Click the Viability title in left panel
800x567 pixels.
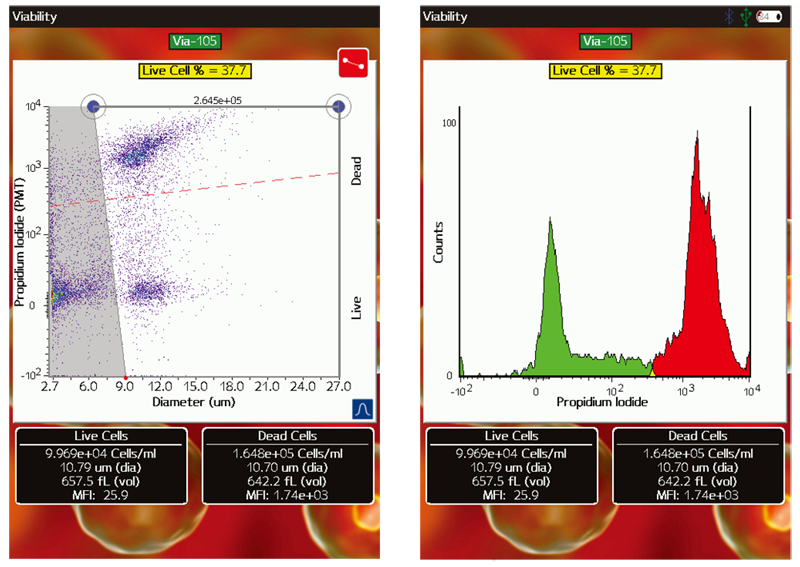point(35,16)
